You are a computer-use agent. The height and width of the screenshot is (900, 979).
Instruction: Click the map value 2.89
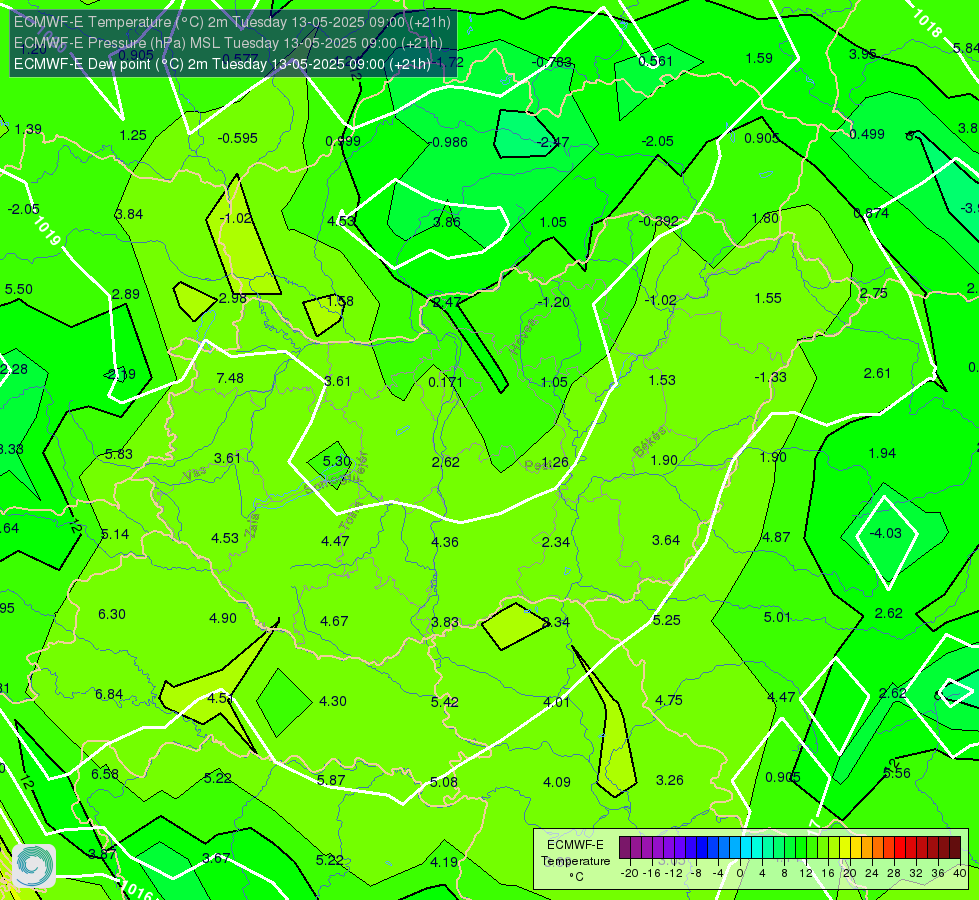(125, 294)
